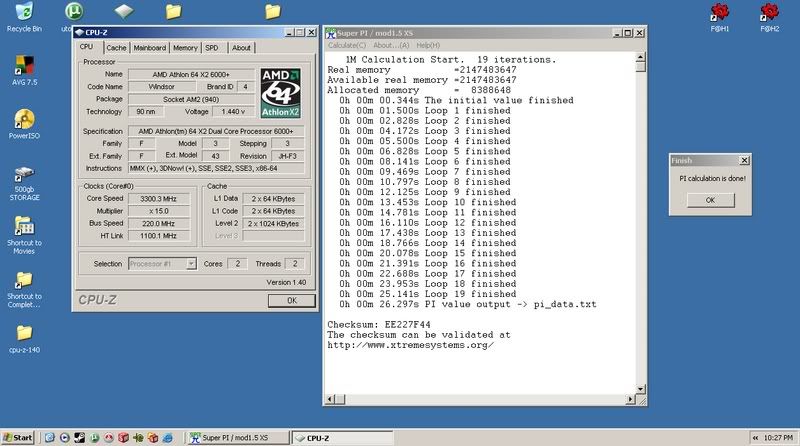Select the CPU tab in CPU-Z
Image resolution: width=800 pixels, height=446 pixels.
click(86, 46)
